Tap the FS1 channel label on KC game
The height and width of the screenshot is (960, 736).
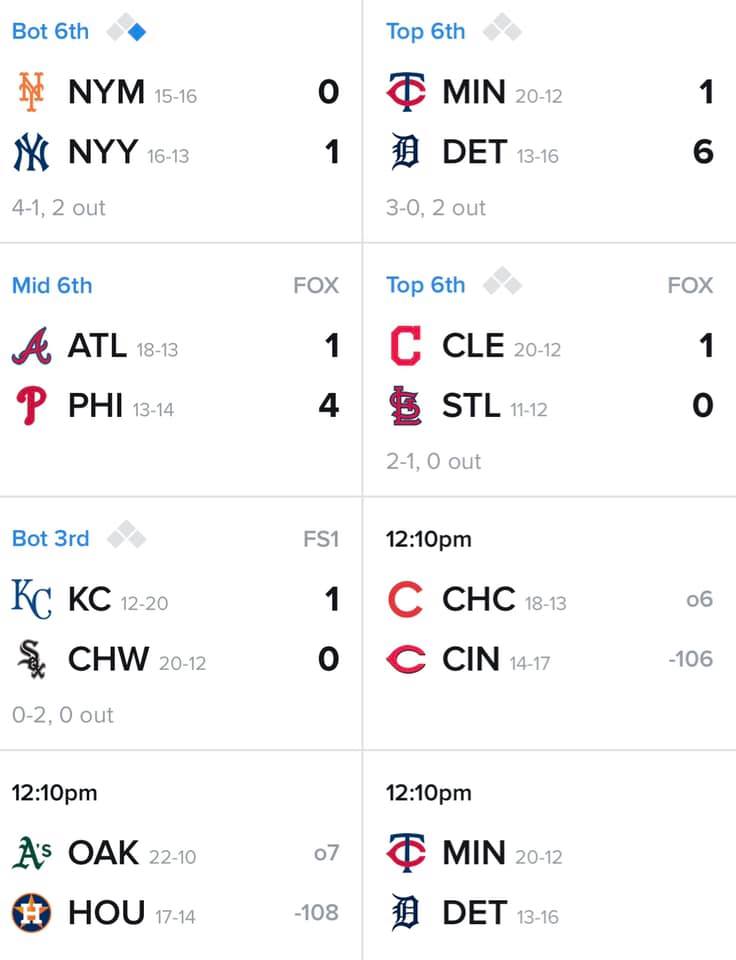pyautogui.click(x=321, y=539)
